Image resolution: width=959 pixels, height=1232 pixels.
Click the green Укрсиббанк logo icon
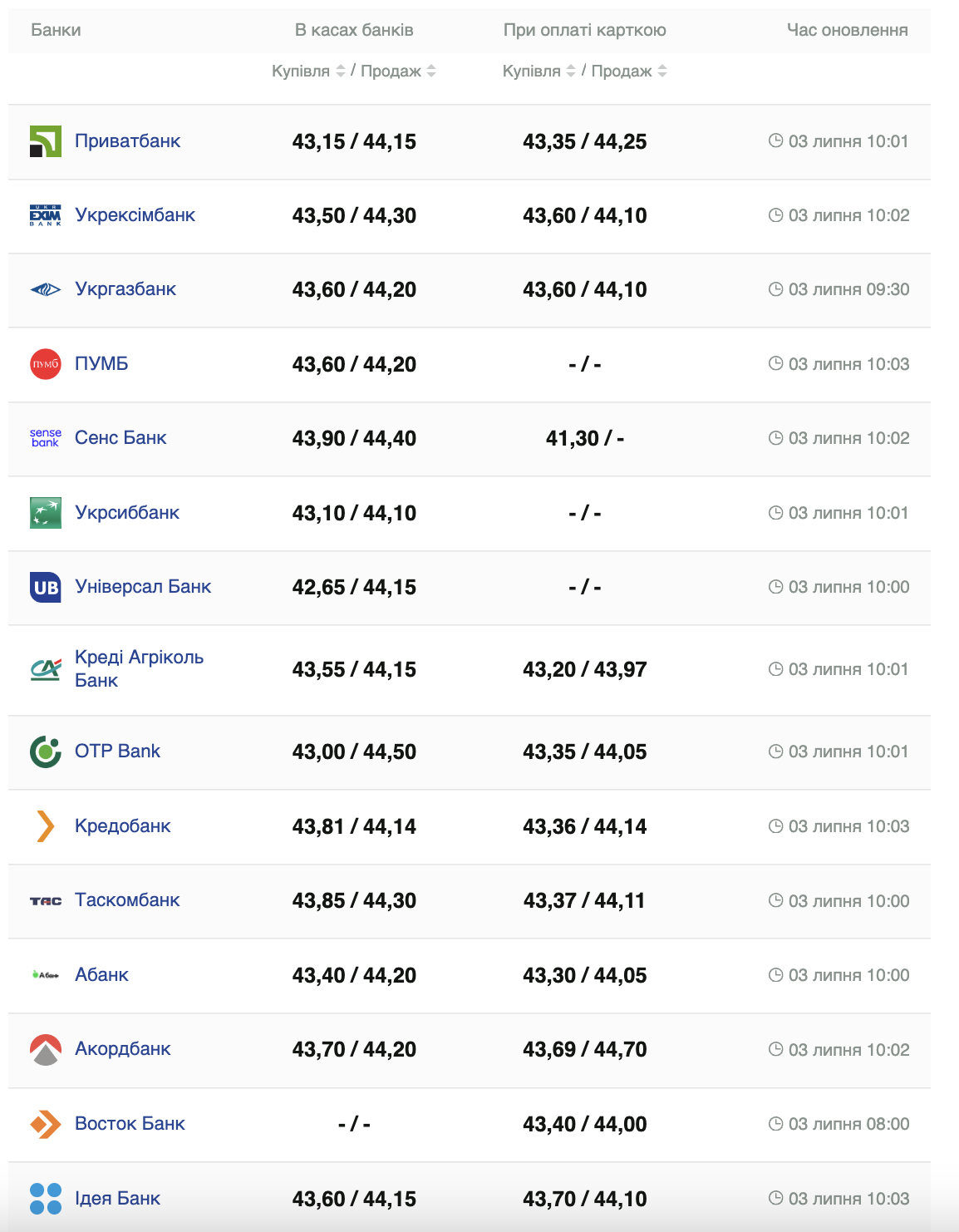coord(46,513)
